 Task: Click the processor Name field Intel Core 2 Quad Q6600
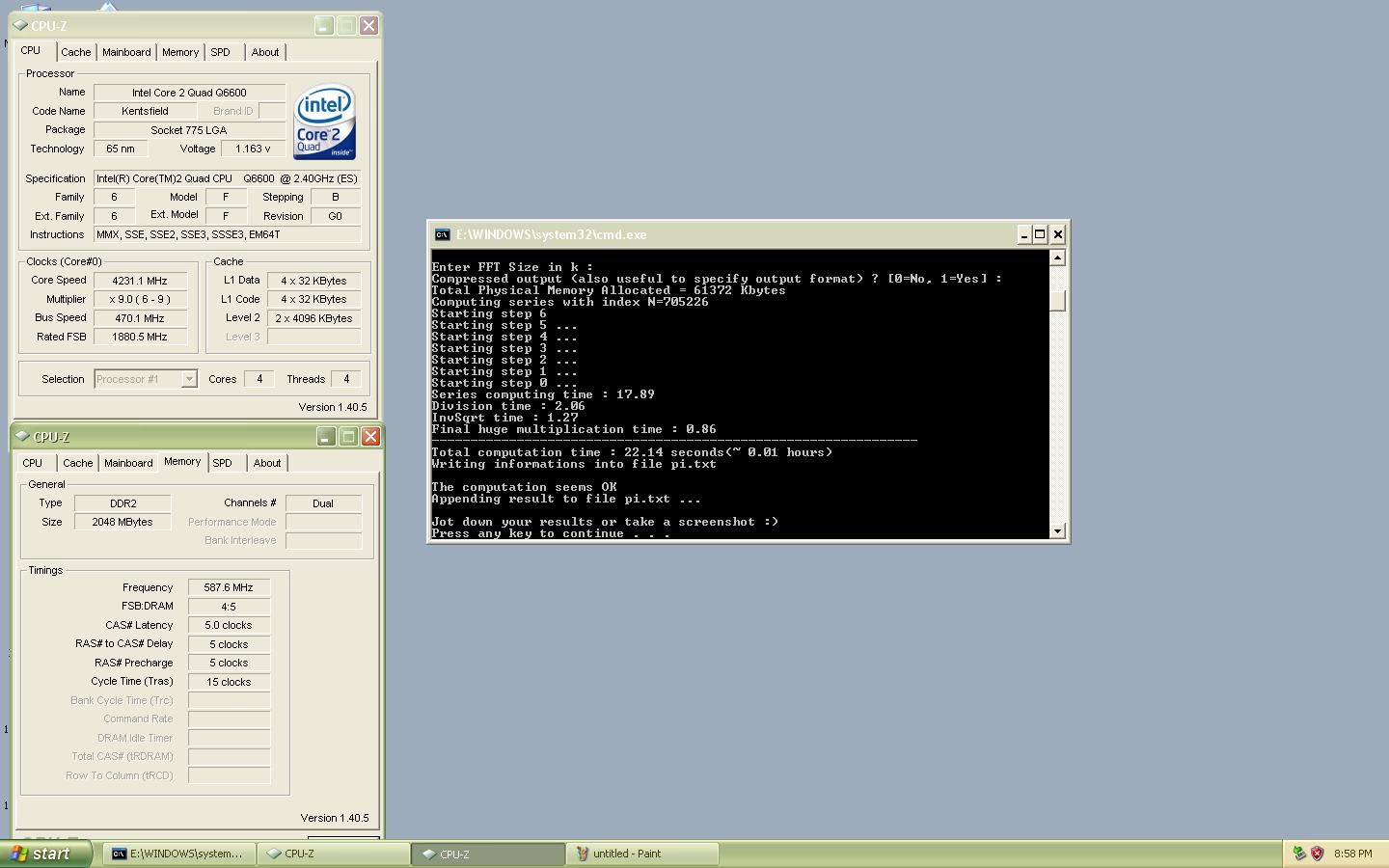pos(189,93)
